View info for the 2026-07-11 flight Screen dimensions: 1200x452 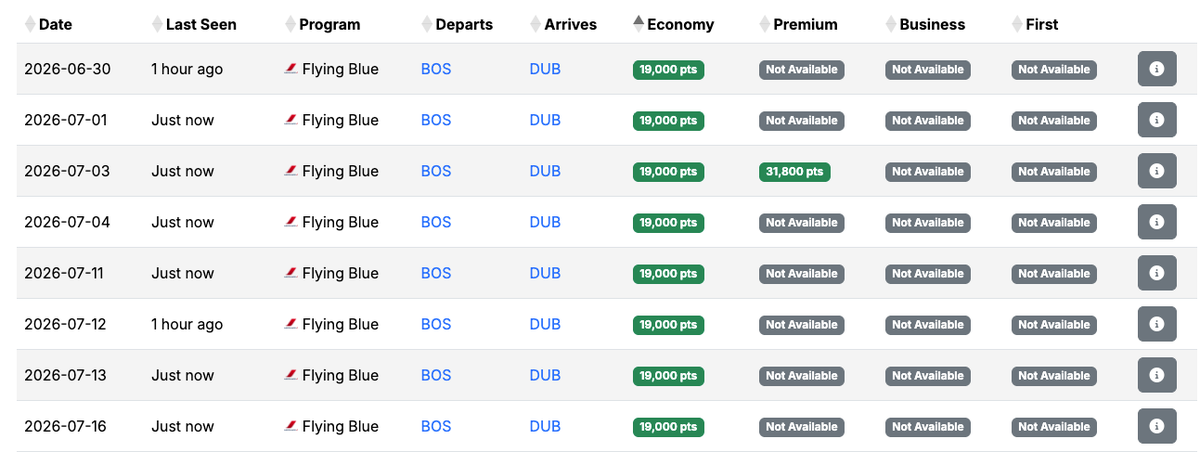[x=1157, y=273]
